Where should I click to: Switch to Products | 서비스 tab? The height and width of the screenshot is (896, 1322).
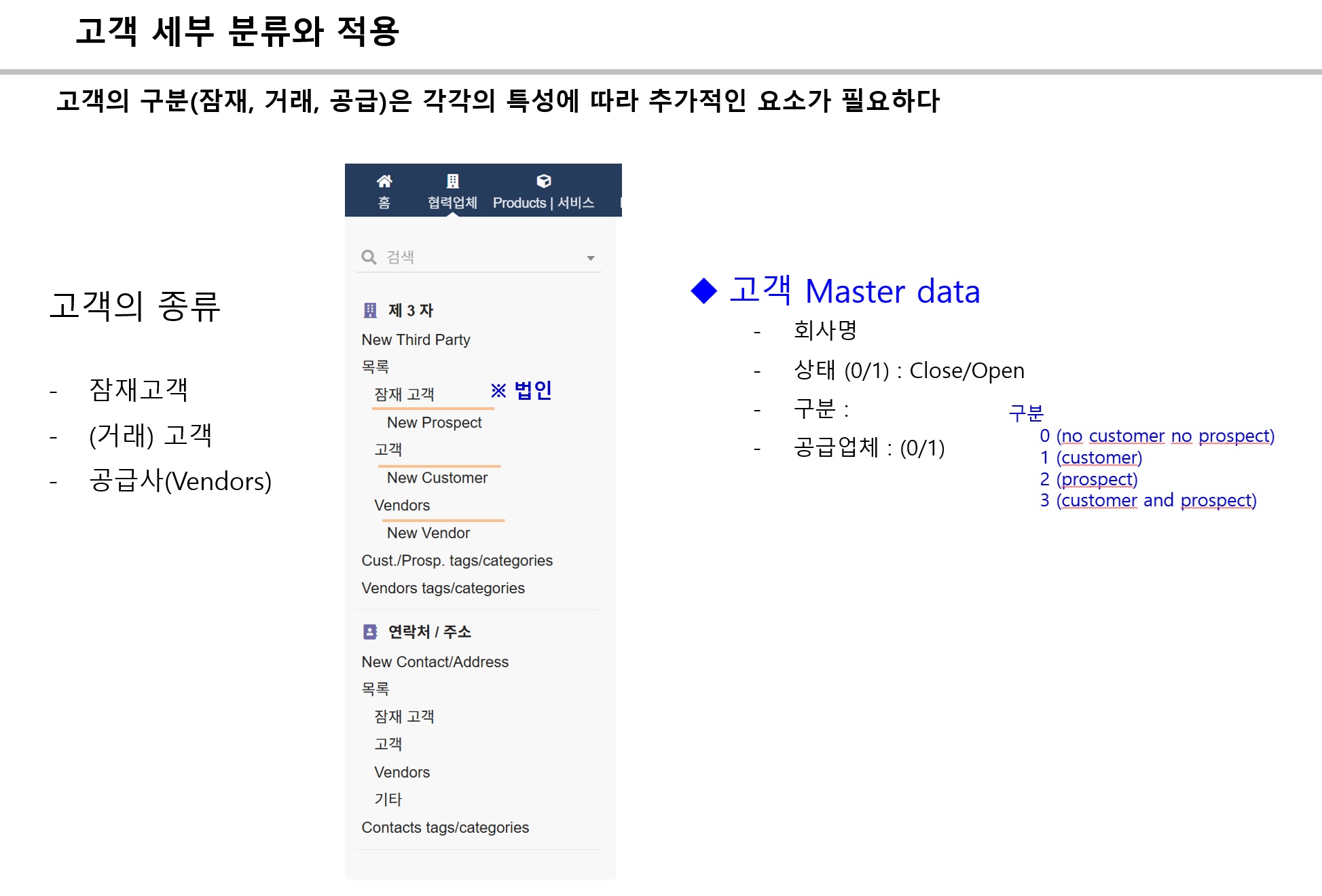click(x=543, y=202)
